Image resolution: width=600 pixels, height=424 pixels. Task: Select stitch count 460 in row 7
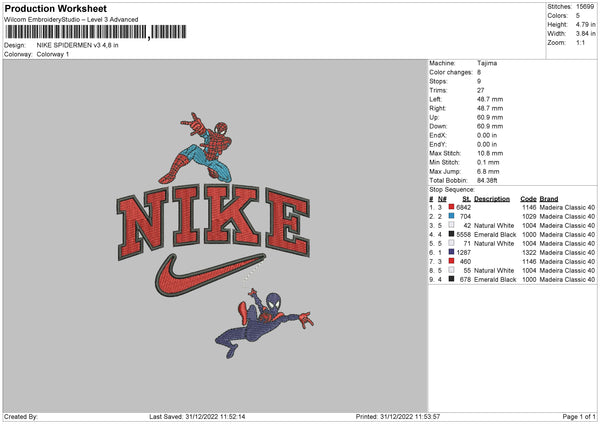tap(465, 261)
